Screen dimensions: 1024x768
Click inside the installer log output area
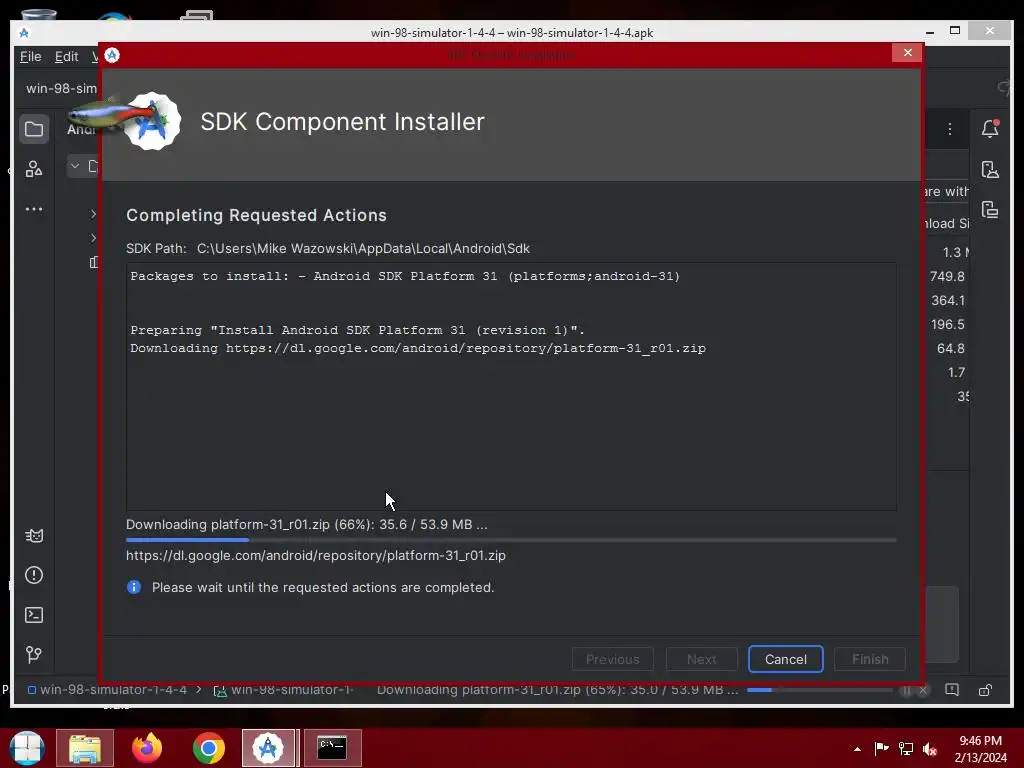click(x=511, y=387)
